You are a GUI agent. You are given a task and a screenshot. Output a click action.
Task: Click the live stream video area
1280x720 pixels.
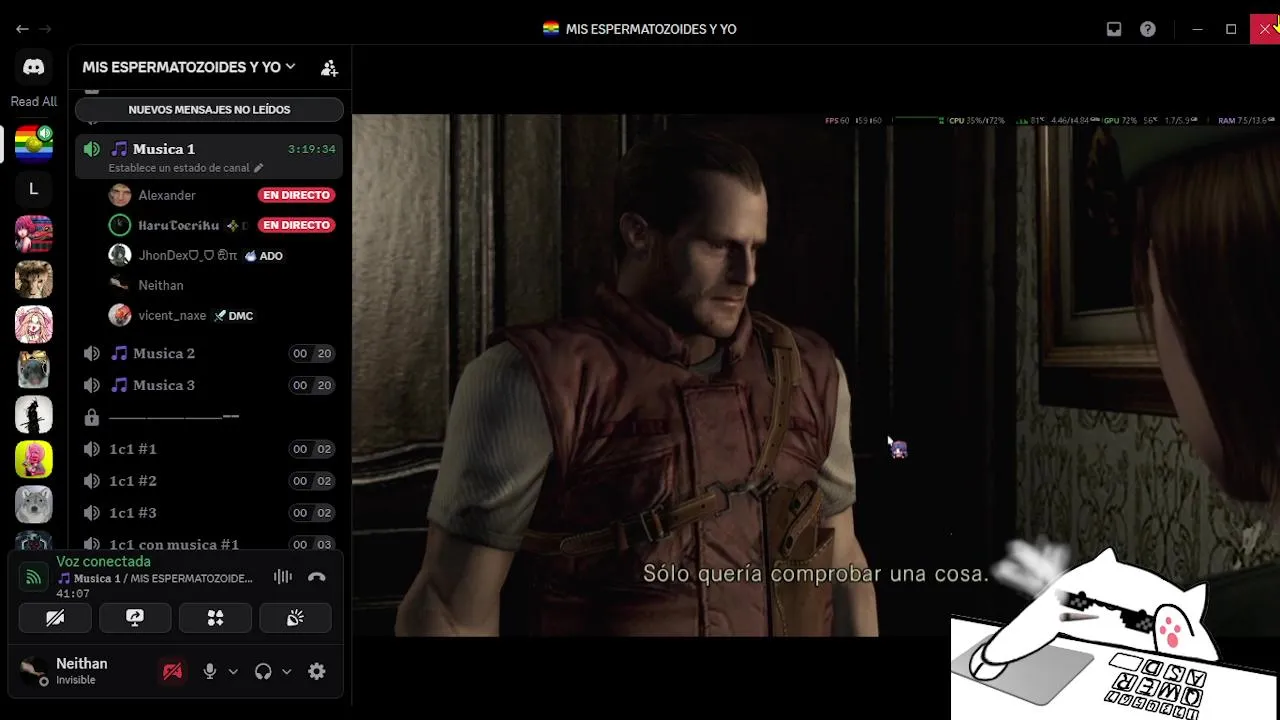[x=816, y=375]
